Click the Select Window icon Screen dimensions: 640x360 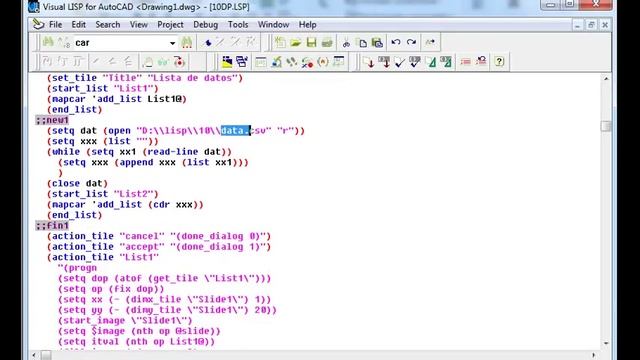[242, 62]
